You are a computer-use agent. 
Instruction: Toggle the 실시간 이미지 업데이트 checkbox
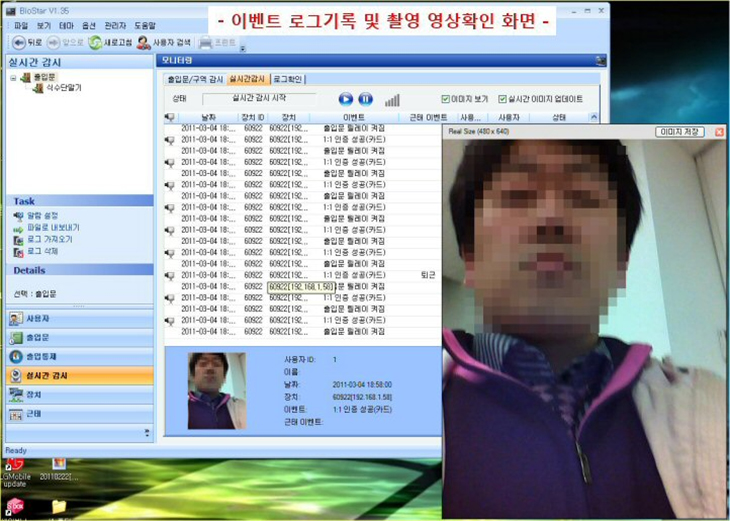click(502, 99)
